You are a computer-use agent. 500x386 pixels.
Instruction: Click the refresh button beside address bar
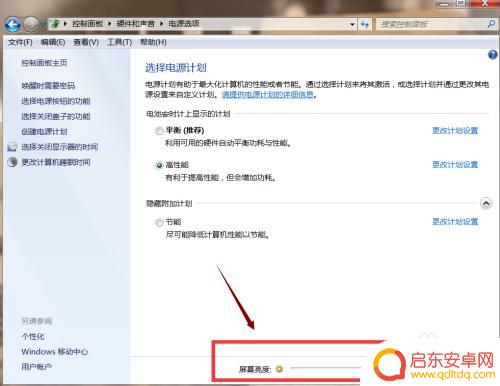click(365, 24)
